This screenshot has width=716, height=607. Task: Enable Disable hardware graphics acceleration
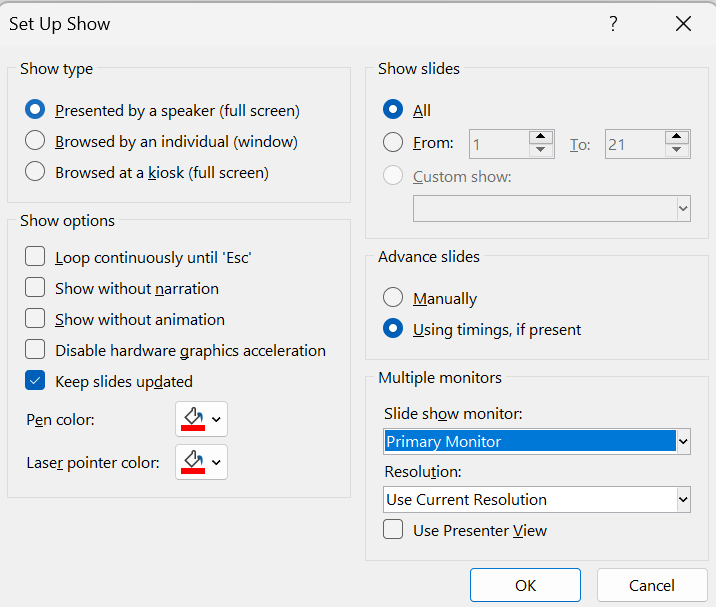click(x=36, y=350)
